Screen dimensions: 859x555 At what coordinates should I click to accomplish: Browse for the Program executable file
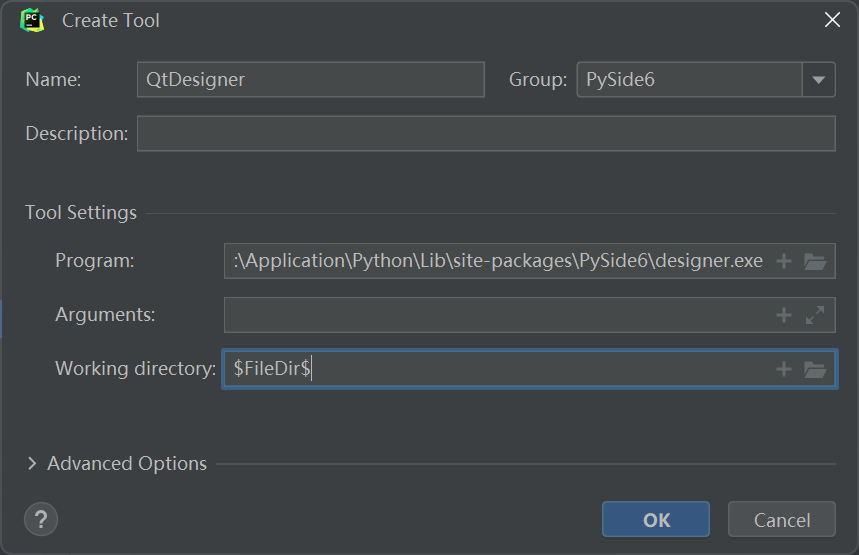pos(815,261)
